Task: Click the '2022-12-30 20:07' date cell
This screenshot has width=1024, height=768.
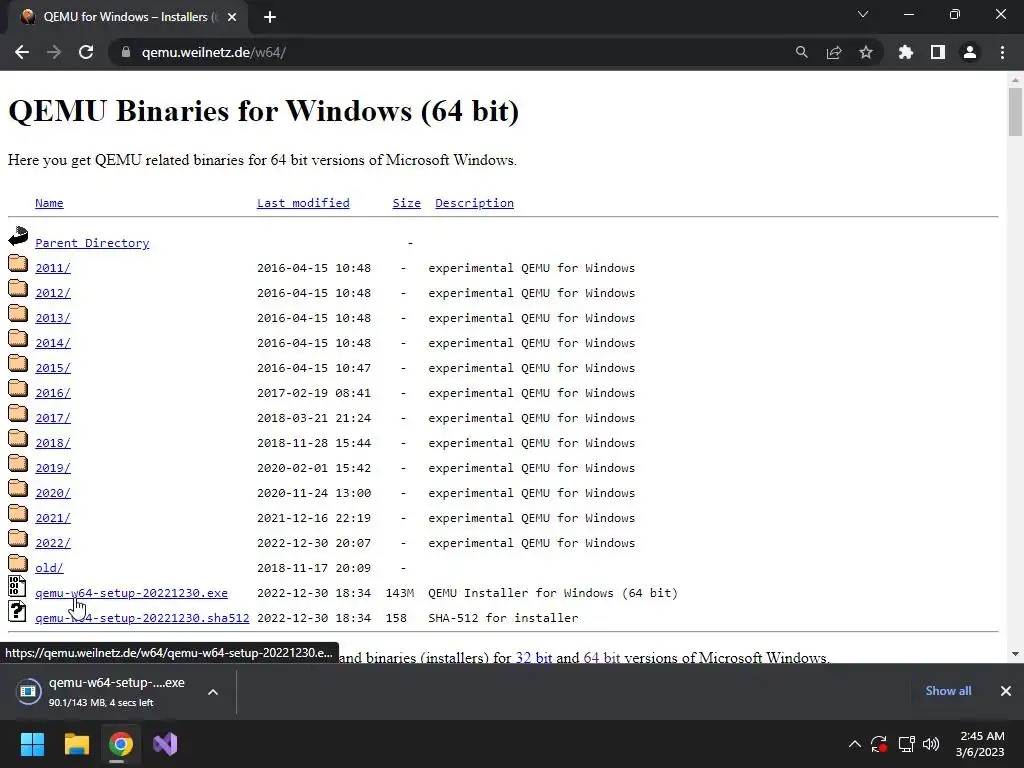Action: 314,543
